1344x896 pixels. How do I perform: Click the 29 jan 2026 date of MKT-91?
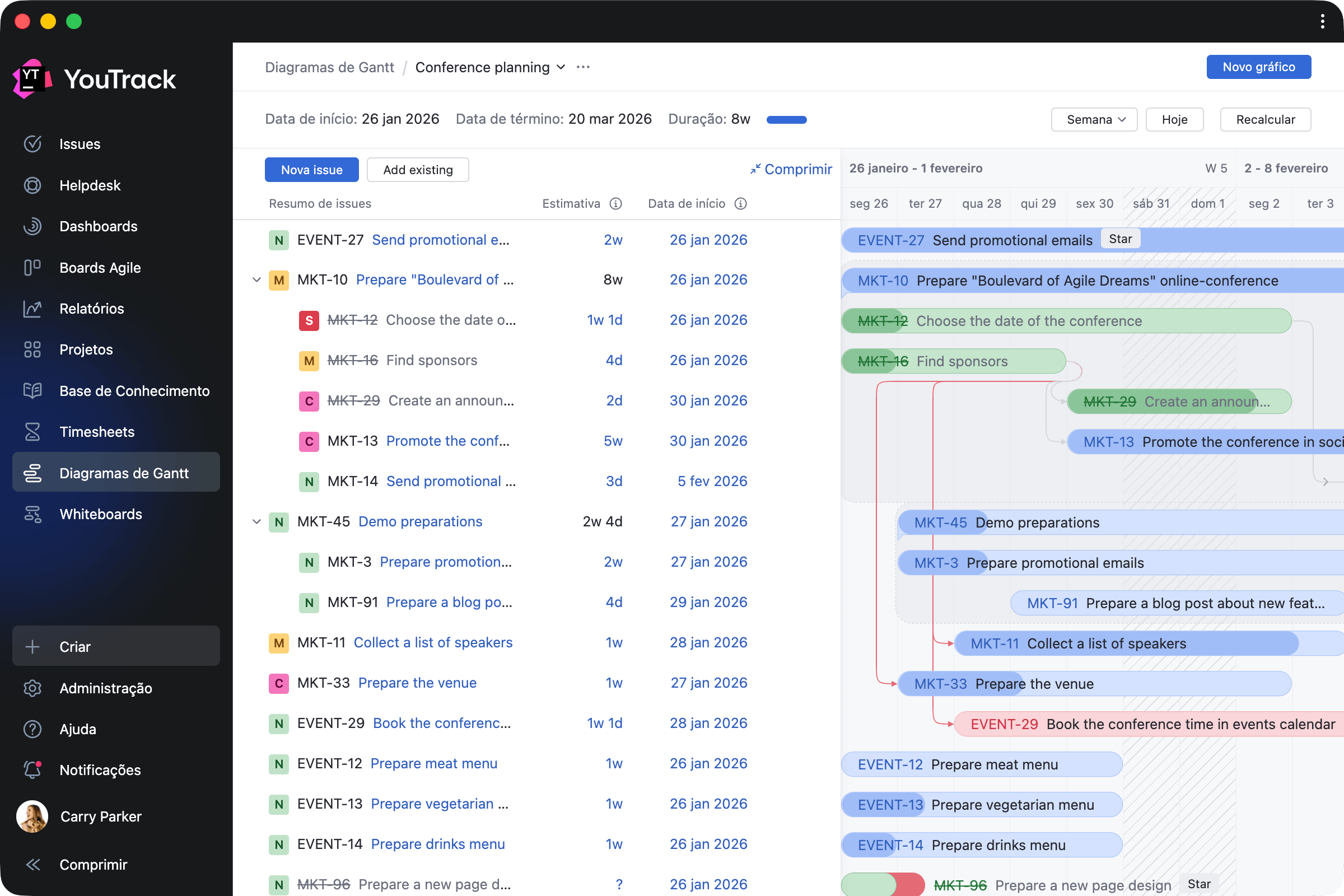click(708, 603)
